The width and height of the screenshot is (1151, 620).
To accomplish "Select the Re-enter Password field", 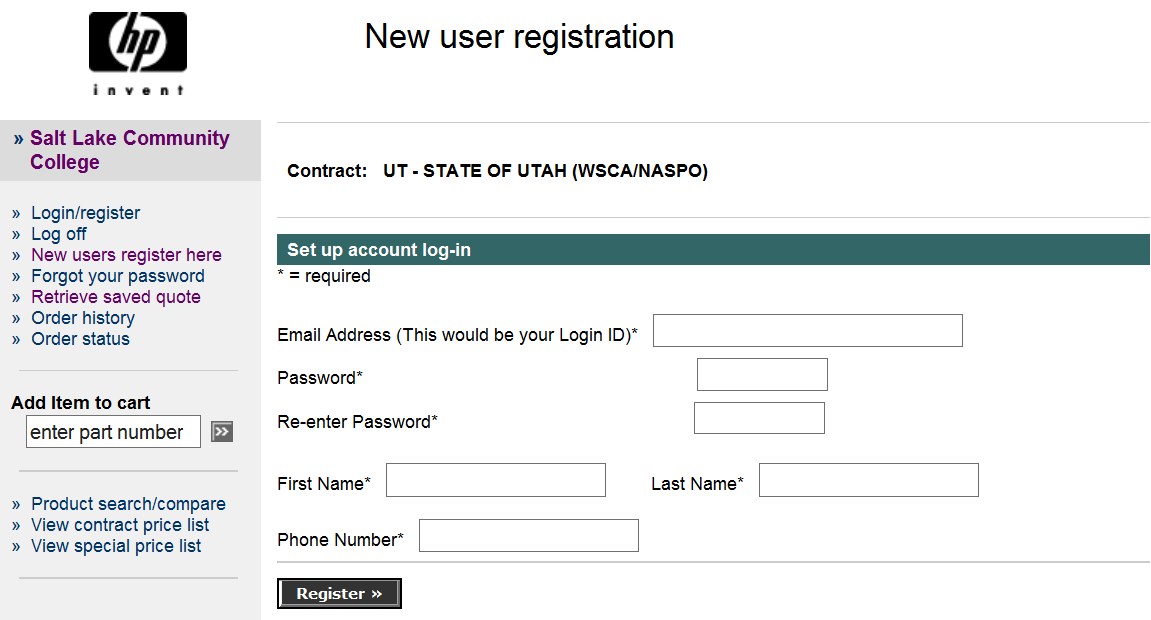I will pos(759,419).
